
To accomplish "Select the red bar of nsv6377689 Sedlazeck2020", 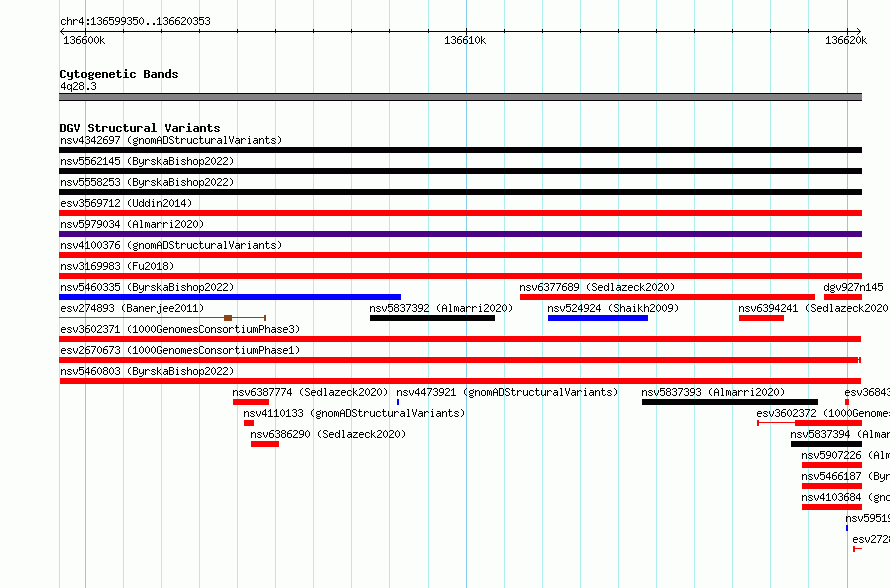I will tap(668, 297).
